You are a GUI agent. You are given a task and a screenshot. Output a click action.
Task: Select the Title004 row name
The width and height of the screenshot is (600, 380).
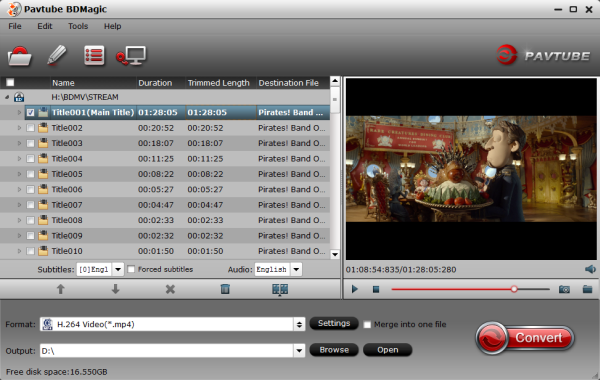[x=67, y=159]
